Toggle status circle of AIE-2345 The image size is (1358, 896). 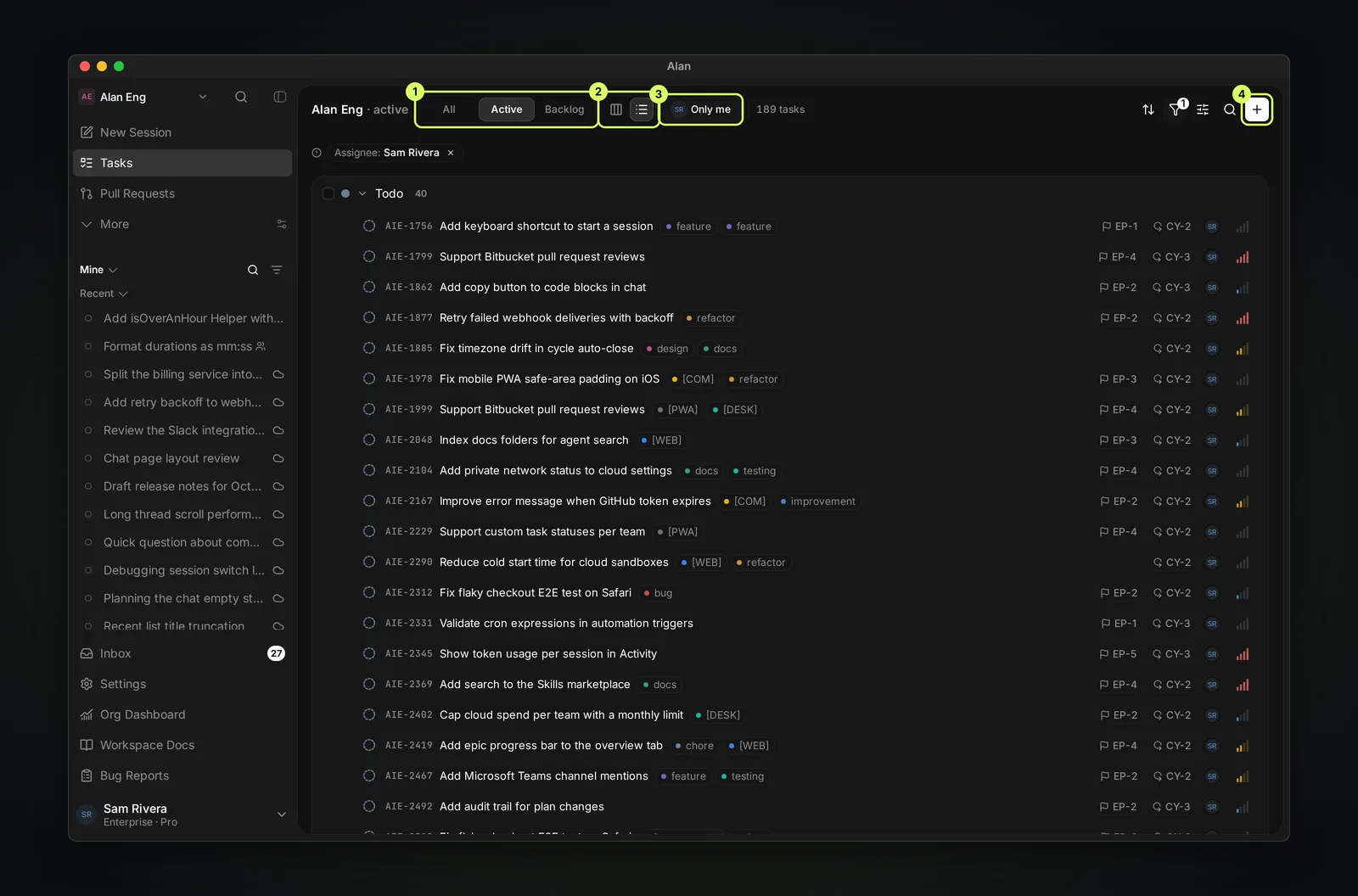point(369,654)
